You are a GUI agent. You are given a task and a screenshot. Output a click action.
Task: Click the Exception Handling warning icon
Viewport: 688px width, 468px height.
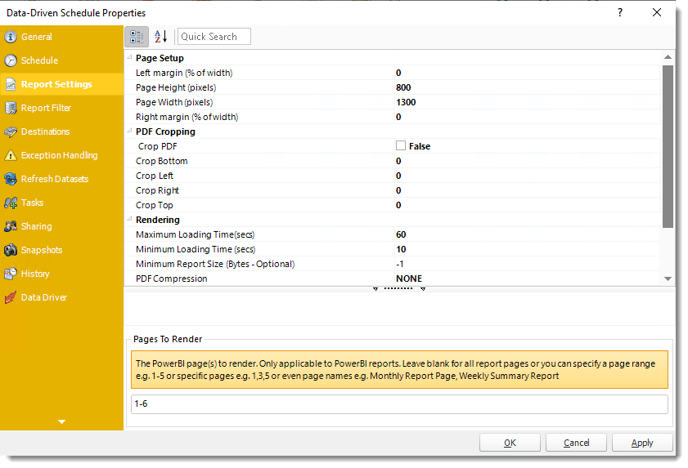(x=11, y=155)
